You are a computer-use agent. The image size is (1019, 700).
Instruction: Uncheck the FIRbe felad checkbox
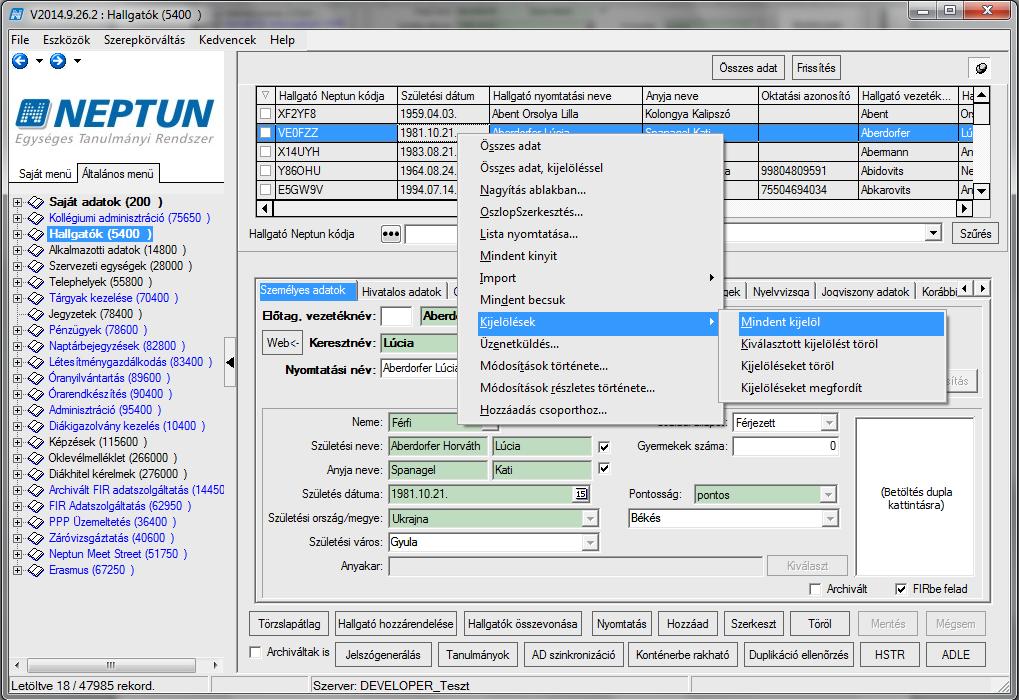901,589
